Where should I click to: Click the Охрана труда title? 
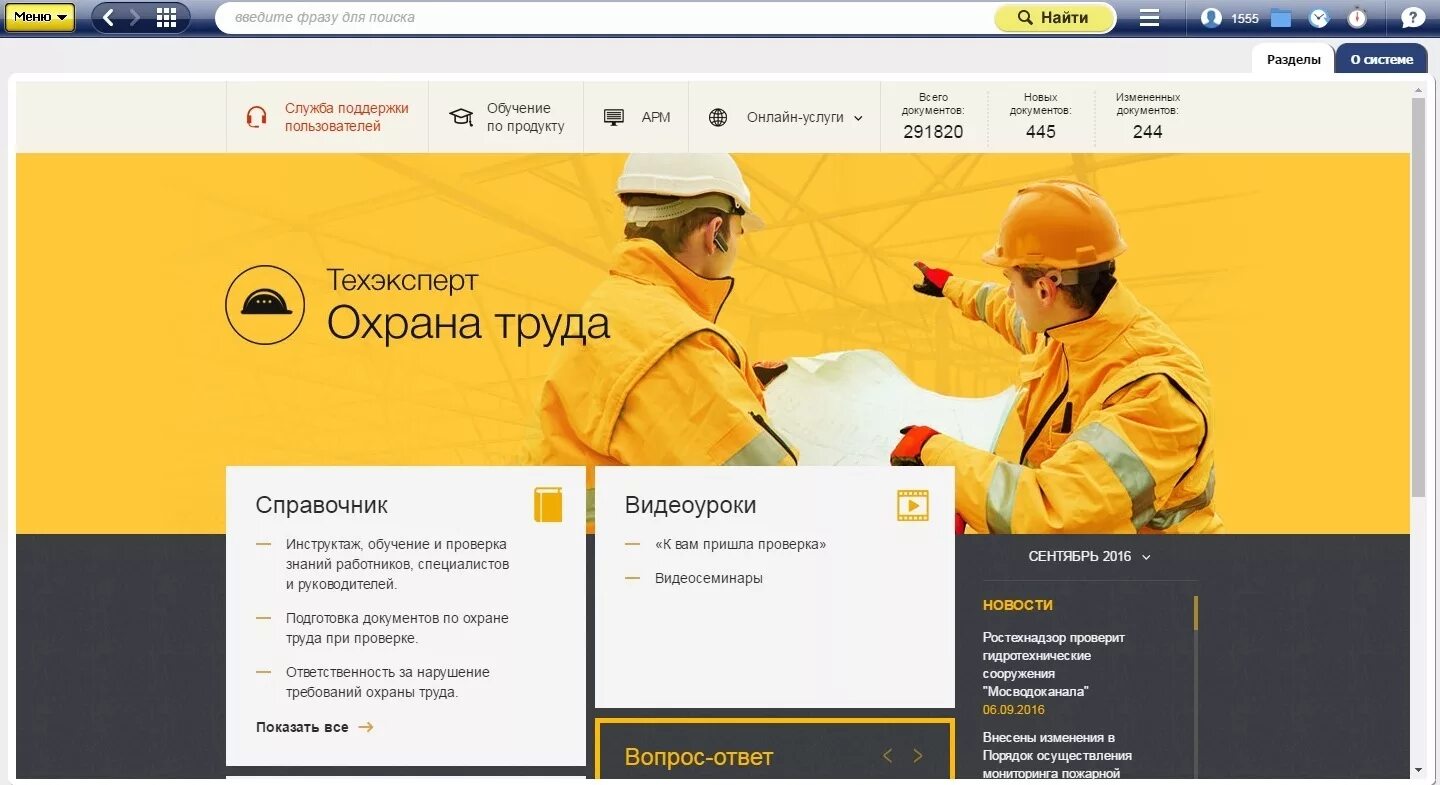[468, 324]
